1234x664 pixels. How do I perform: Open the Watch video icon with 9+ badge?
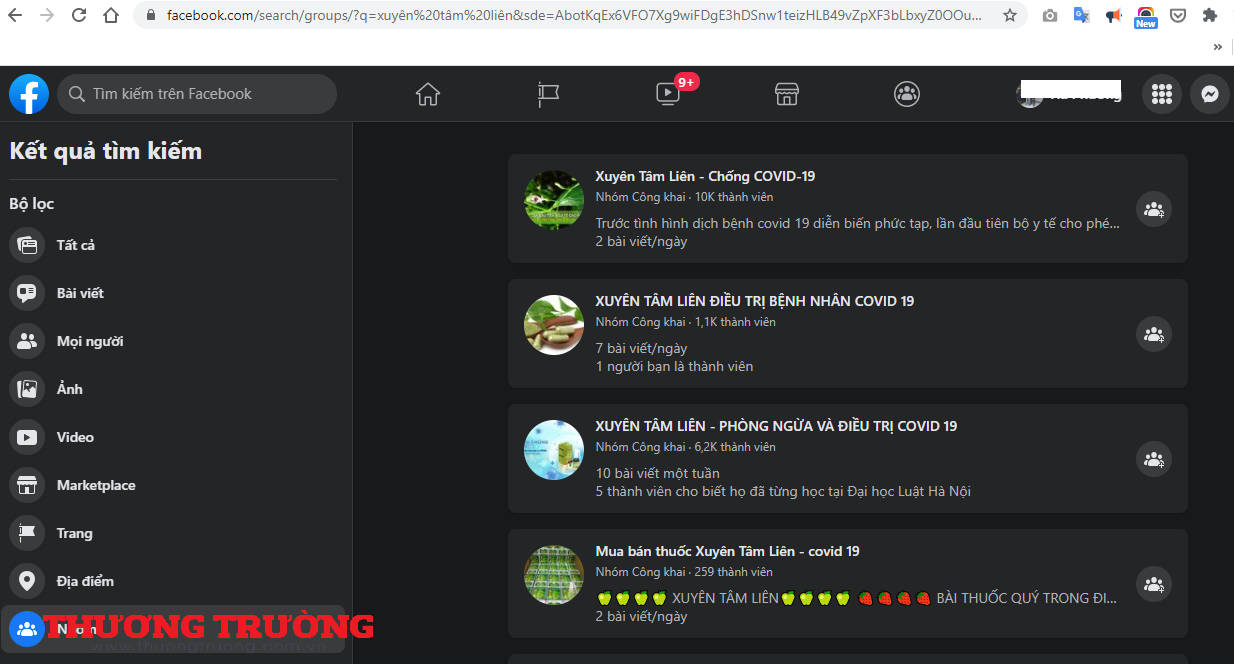668,94
